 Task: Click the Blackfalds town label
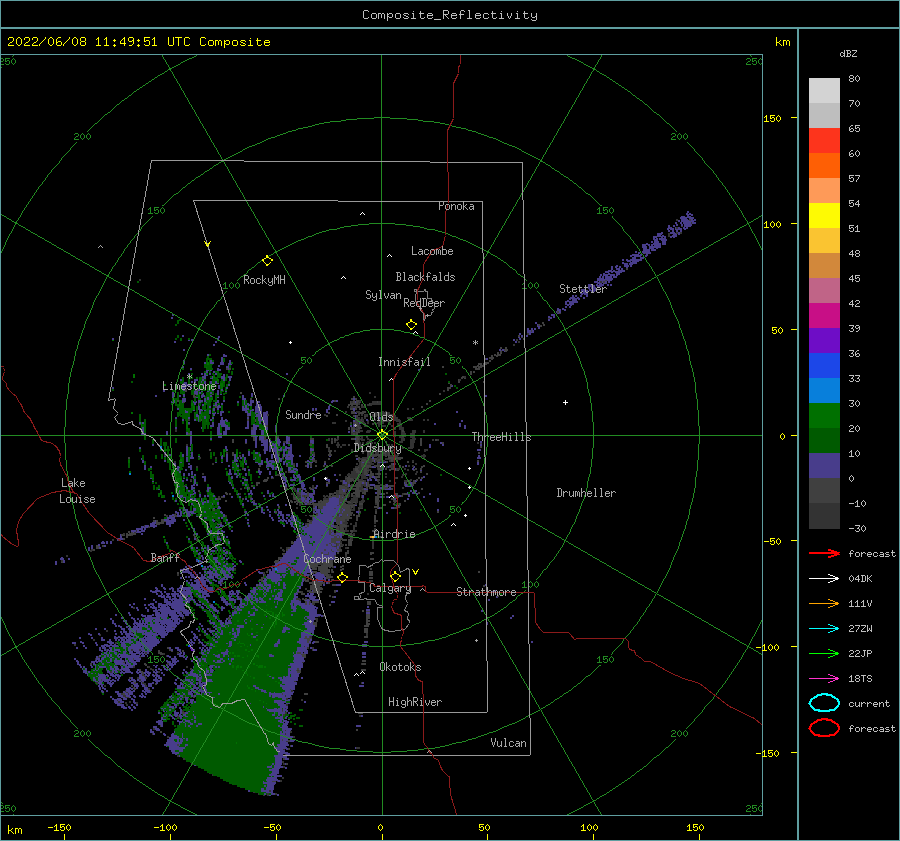click(425, 277)
